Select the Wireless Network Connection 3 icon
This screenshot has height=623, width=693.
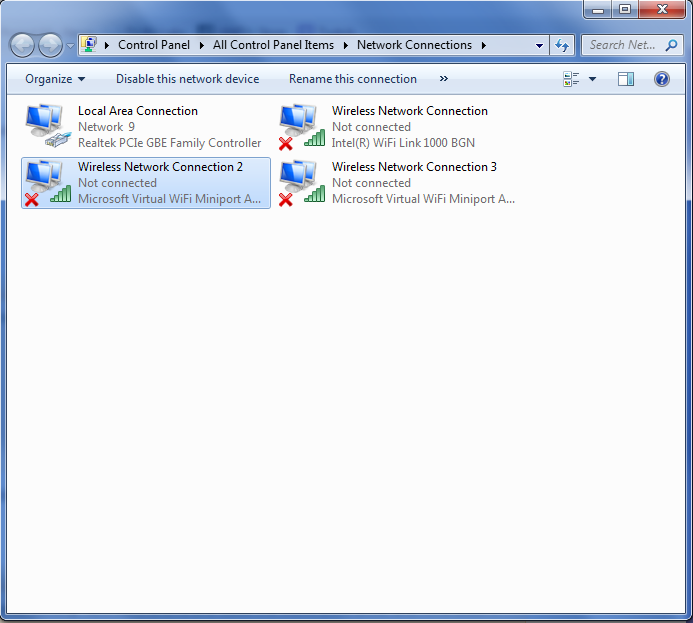302,182
